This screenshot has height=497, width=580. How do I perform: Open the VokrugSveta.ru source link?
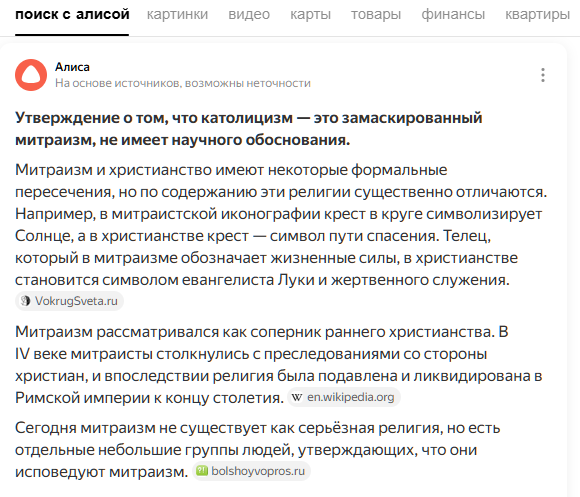(69, 301)
